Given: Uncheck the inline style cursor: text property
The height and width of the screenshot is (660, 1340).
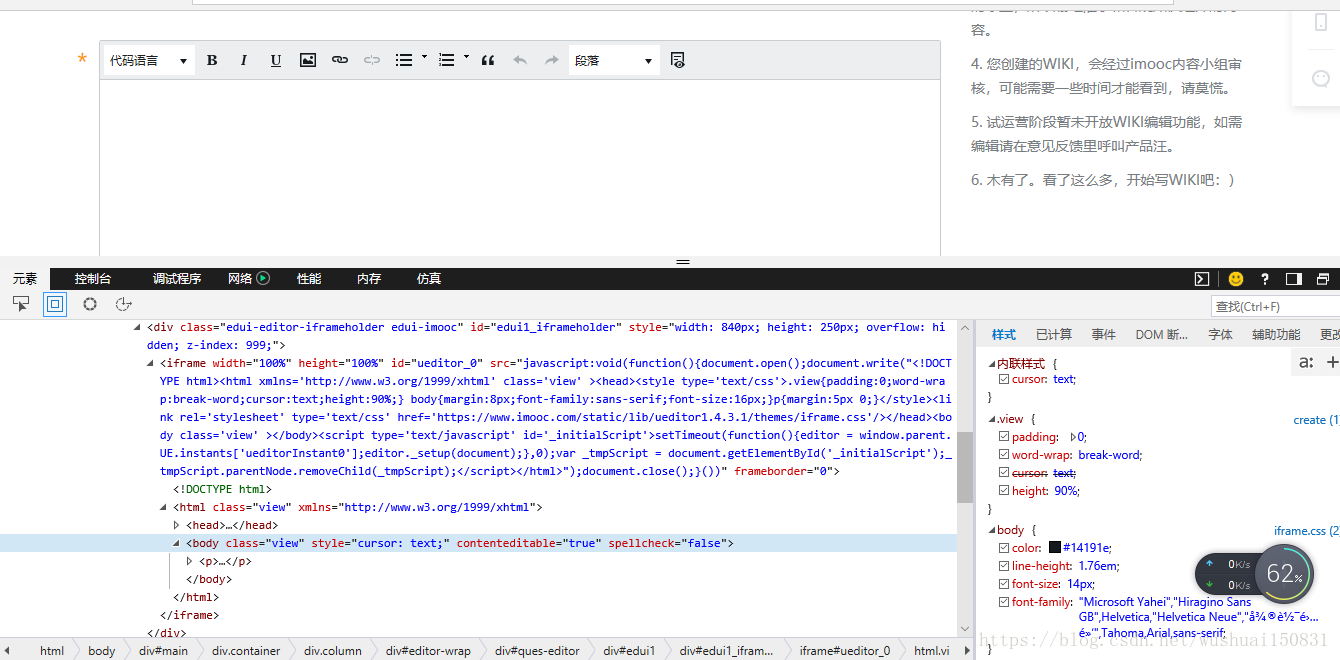Looking at the screenshot, I should [1005, 380].
